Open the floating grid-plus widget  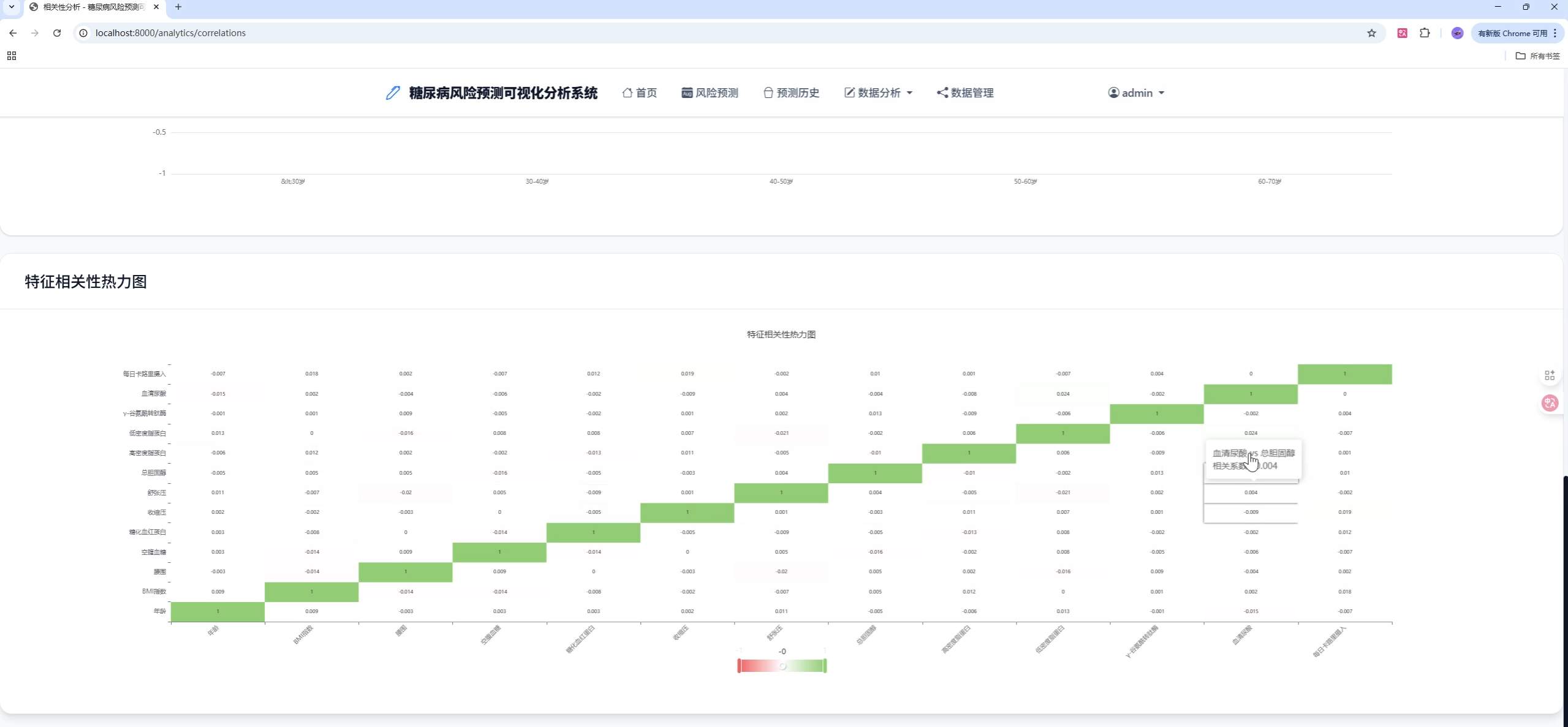point(1550,375)
